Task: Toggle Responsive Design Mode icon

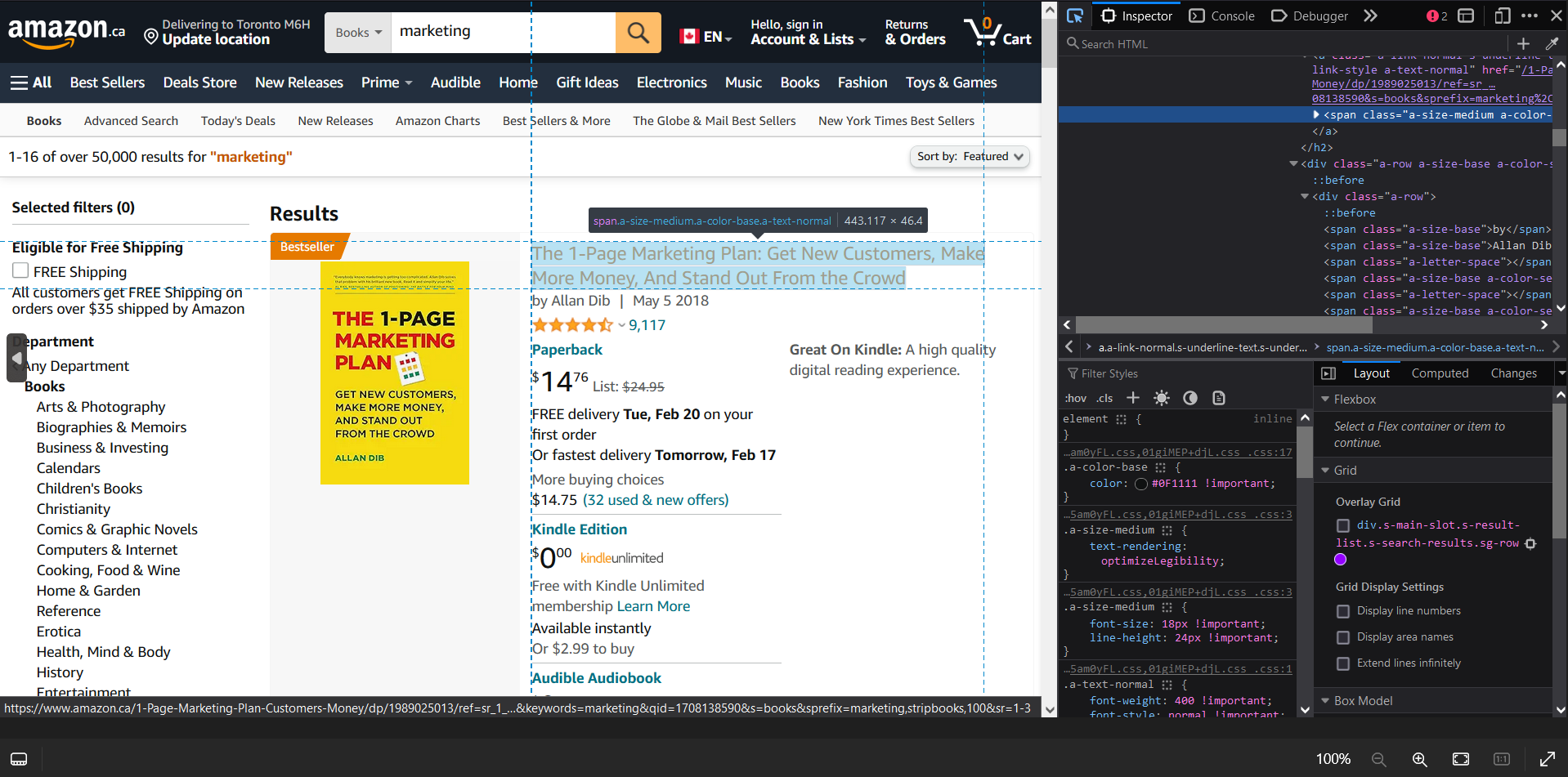Action: coord(1503,16)
